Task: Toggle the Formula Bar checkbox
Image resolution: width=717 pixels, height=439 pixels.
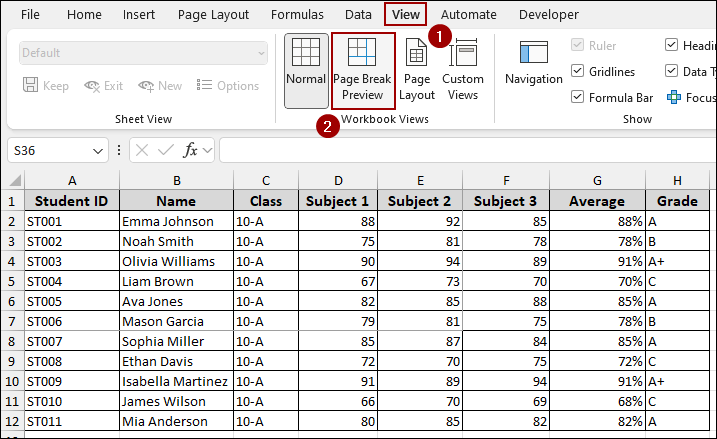Action: click(578, 97)
